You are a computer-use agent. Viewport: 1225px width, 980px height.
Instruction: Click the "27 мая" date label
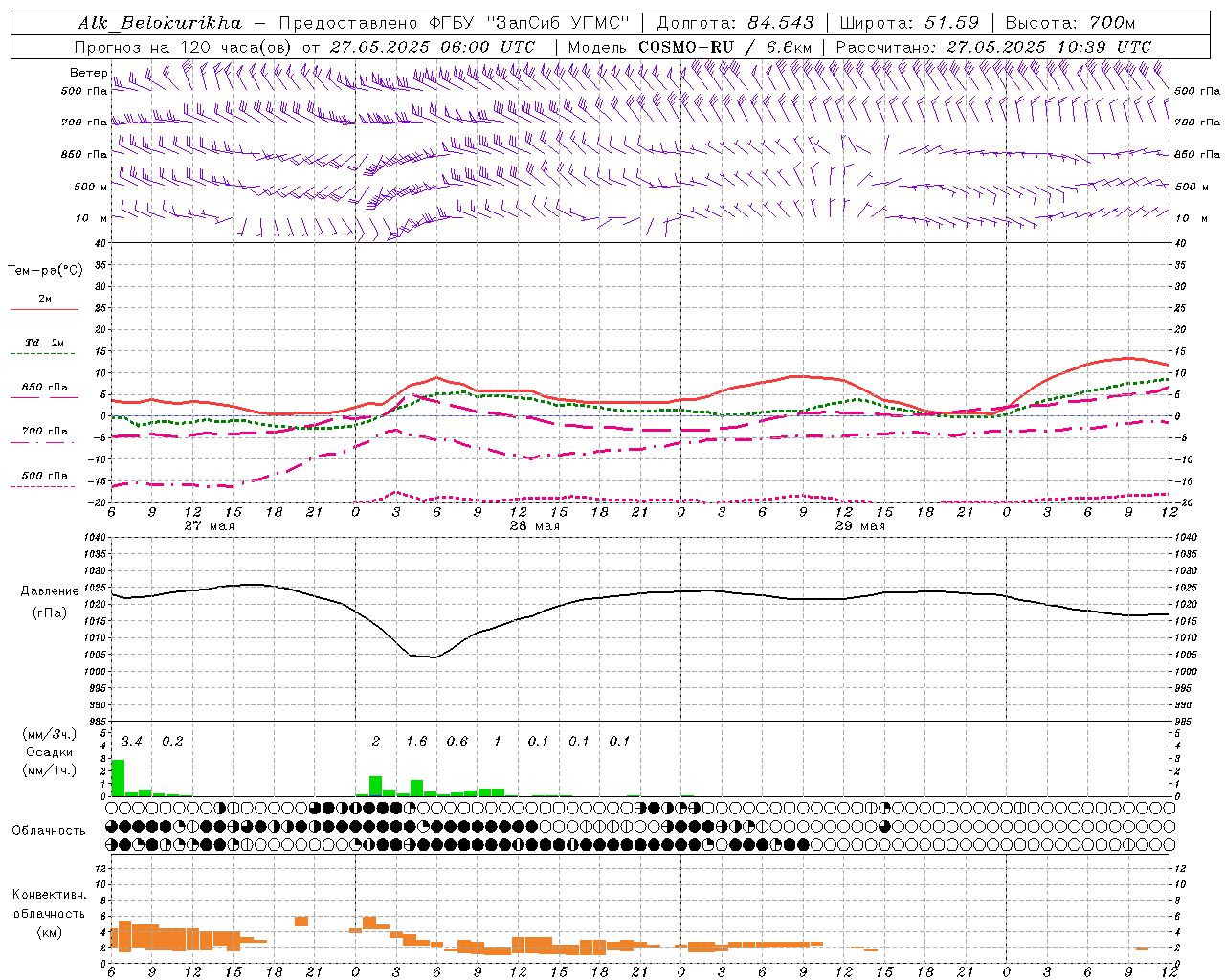(x=209, y=526)
